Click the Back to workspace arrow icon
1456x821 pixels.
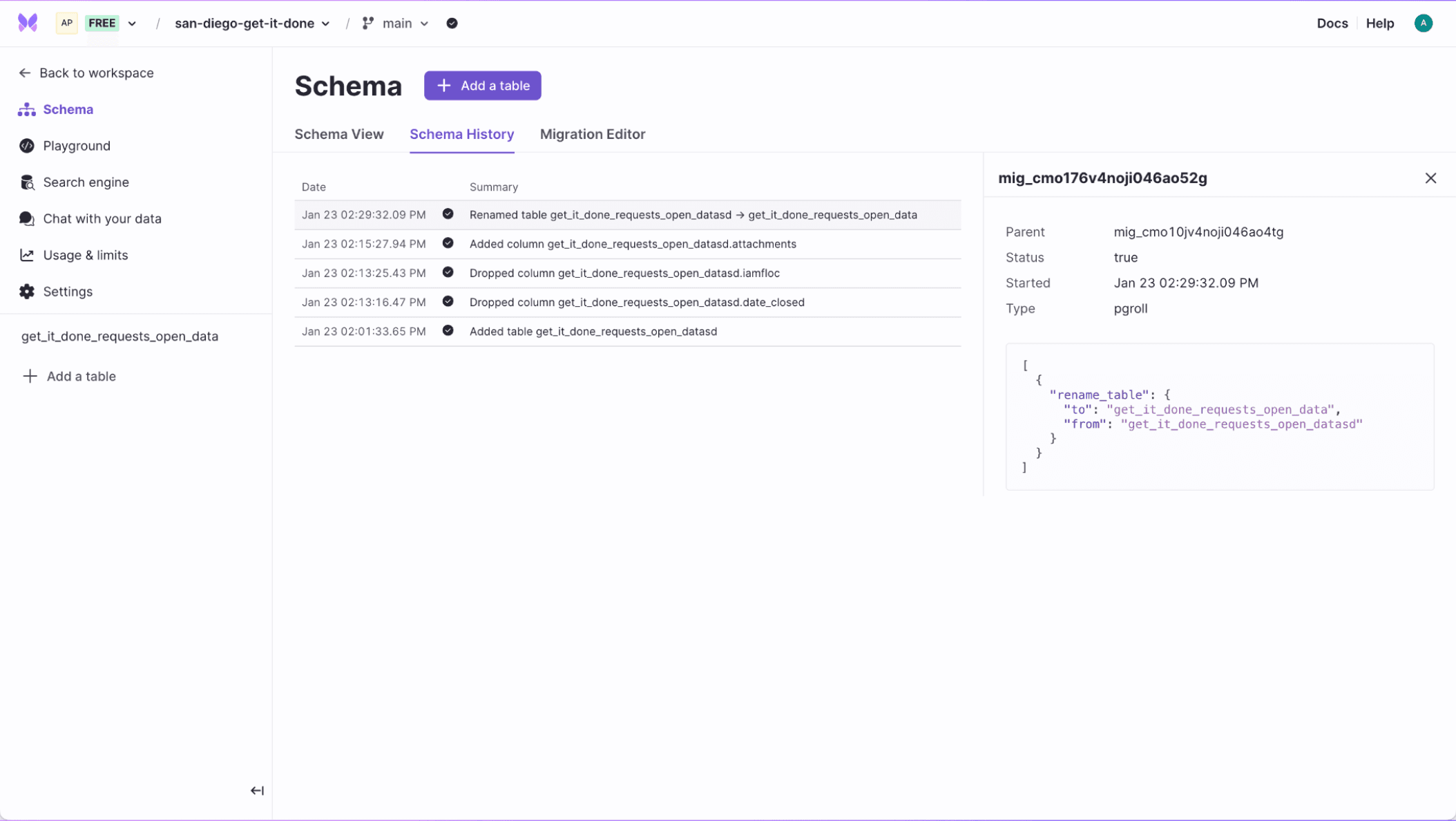tap(25, 72)
